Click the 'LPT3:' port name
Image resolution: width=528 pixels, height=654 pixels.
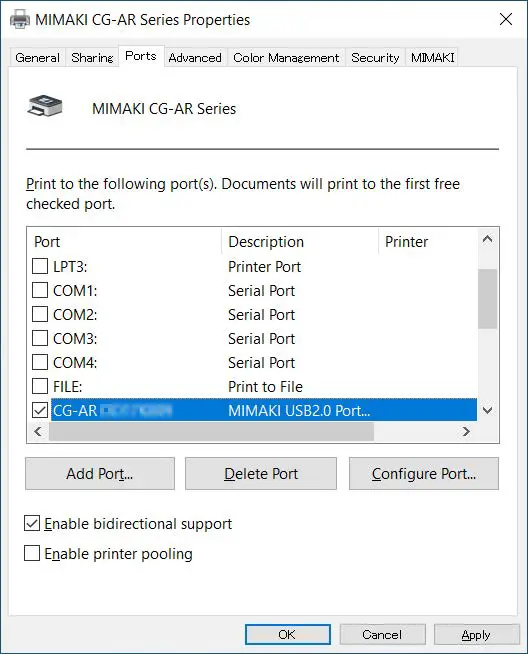pyautogui.click(x=70, y=267)
